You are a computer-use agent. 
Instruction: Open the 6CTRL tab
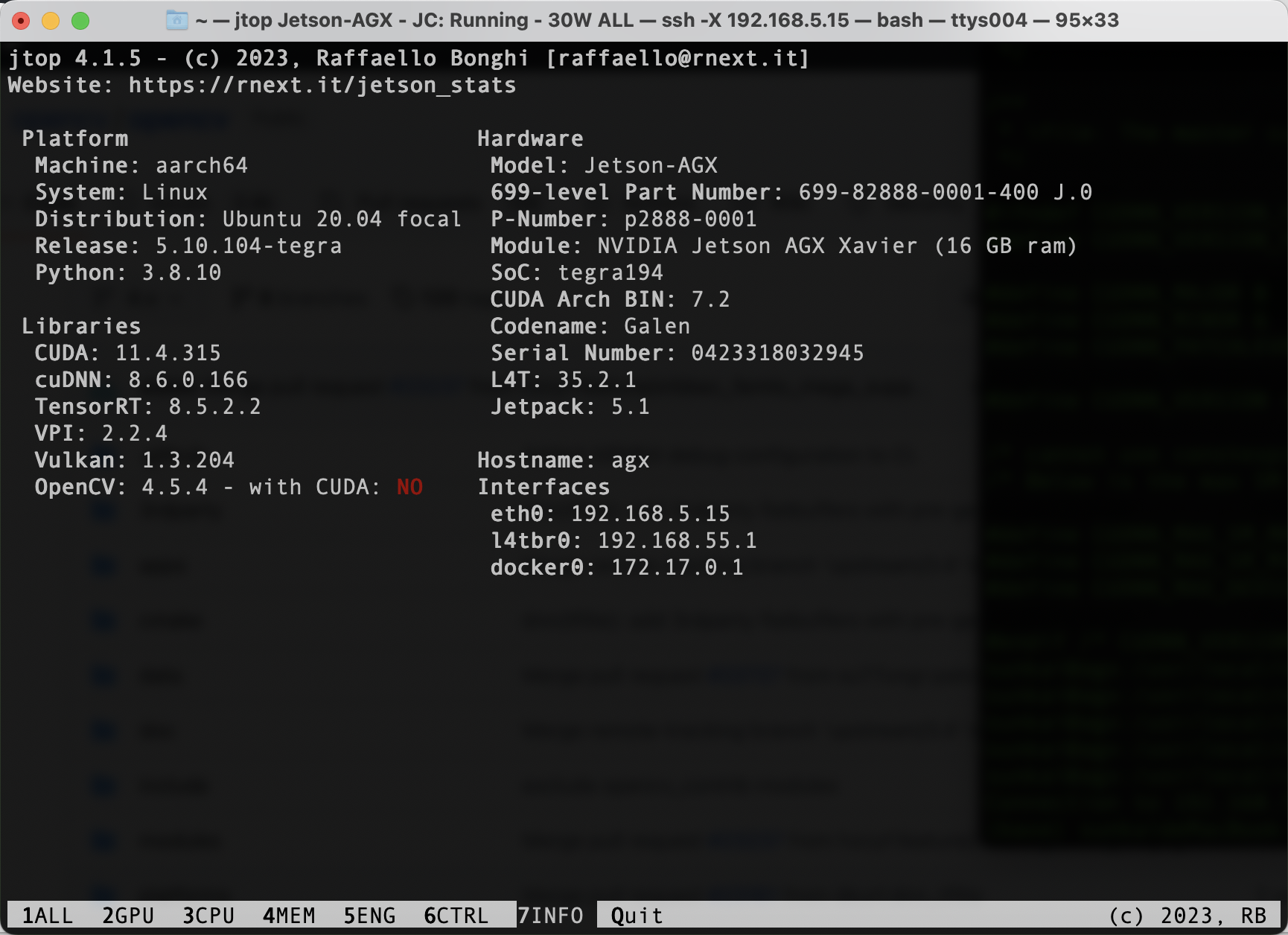[456, 915]
